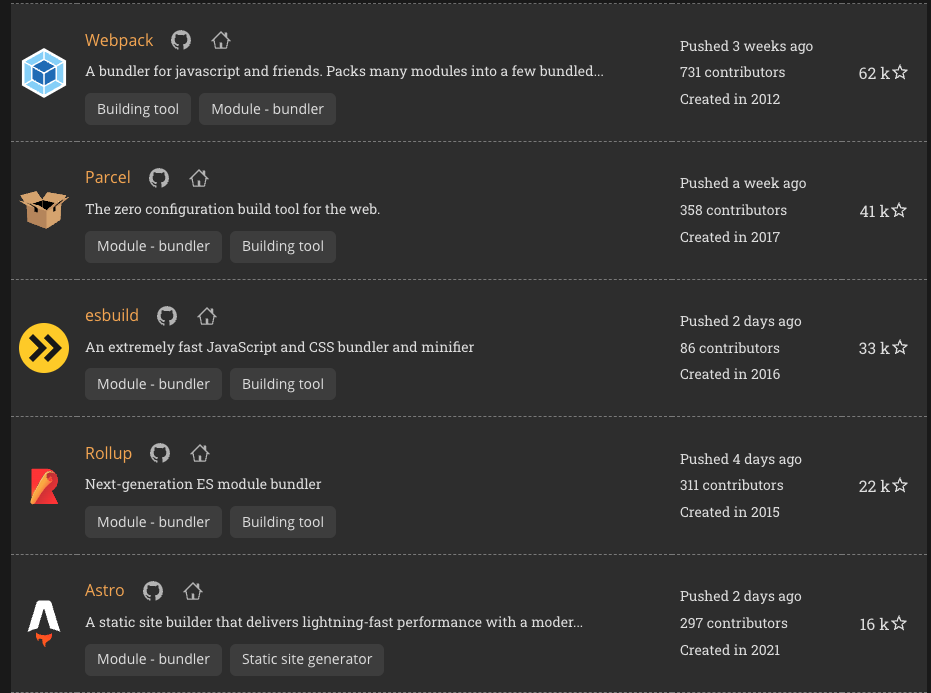Select esbuild's Module - bundler tag

click(153, 384)
